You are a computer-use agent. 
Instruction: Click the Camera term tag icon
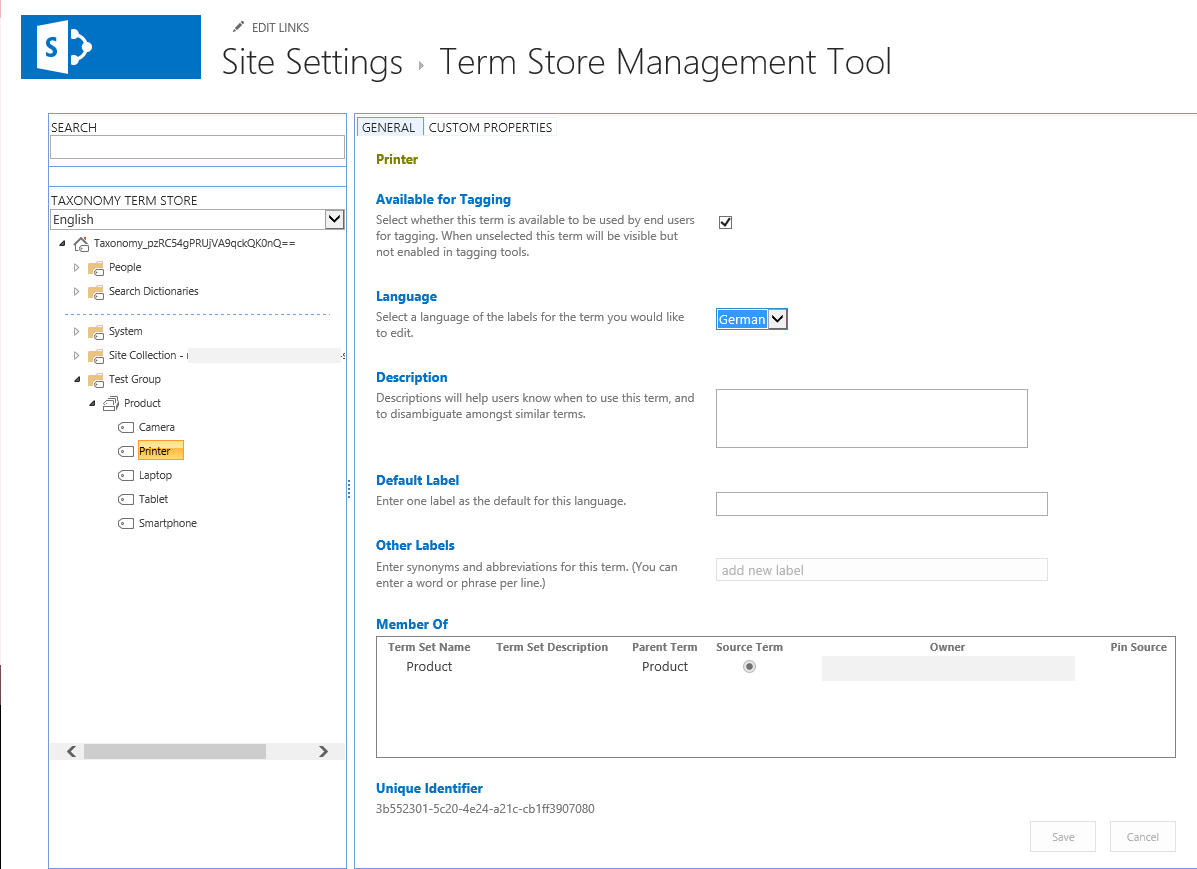click(126, 428)
